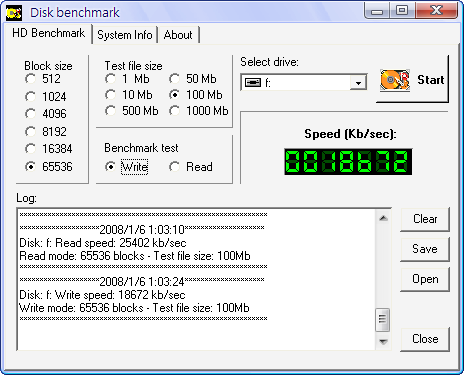Click the log scrollbar thumb

point(383,320)
